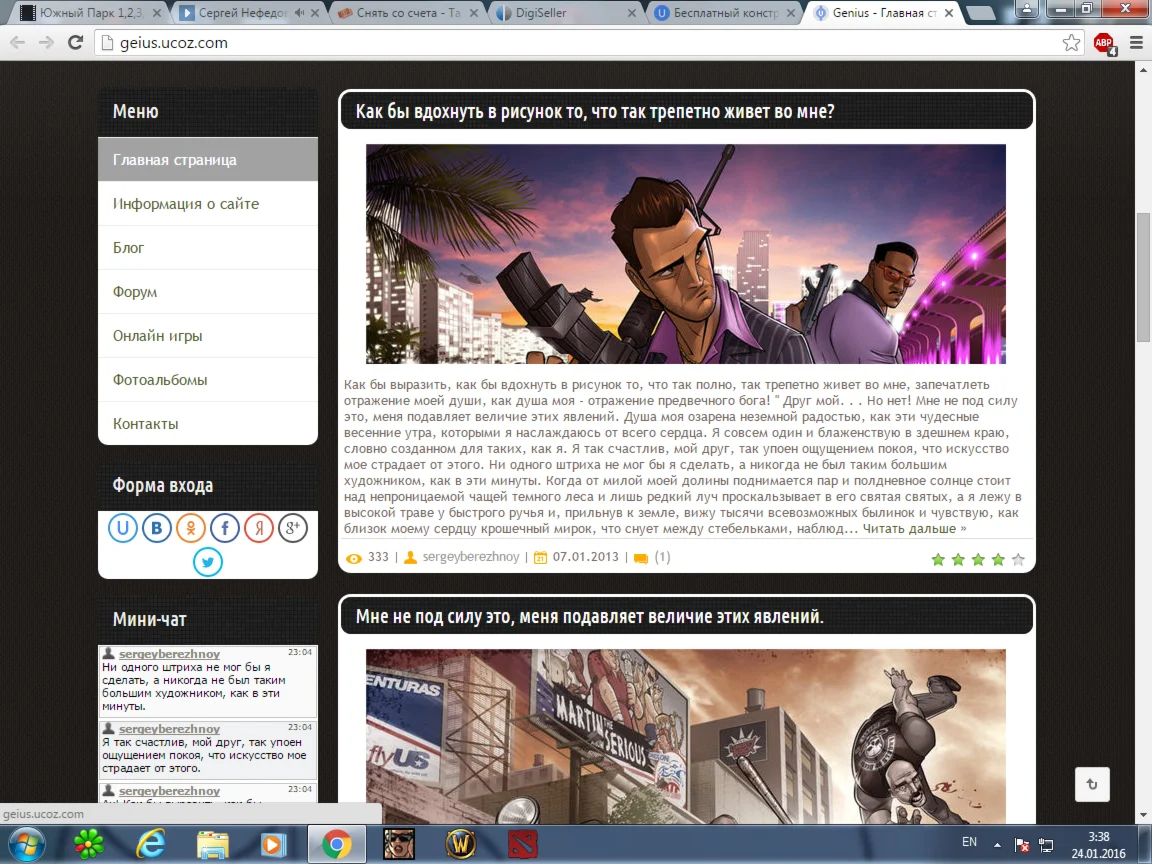
Task: Open the Windows Start button
Action: click(26, 844)
